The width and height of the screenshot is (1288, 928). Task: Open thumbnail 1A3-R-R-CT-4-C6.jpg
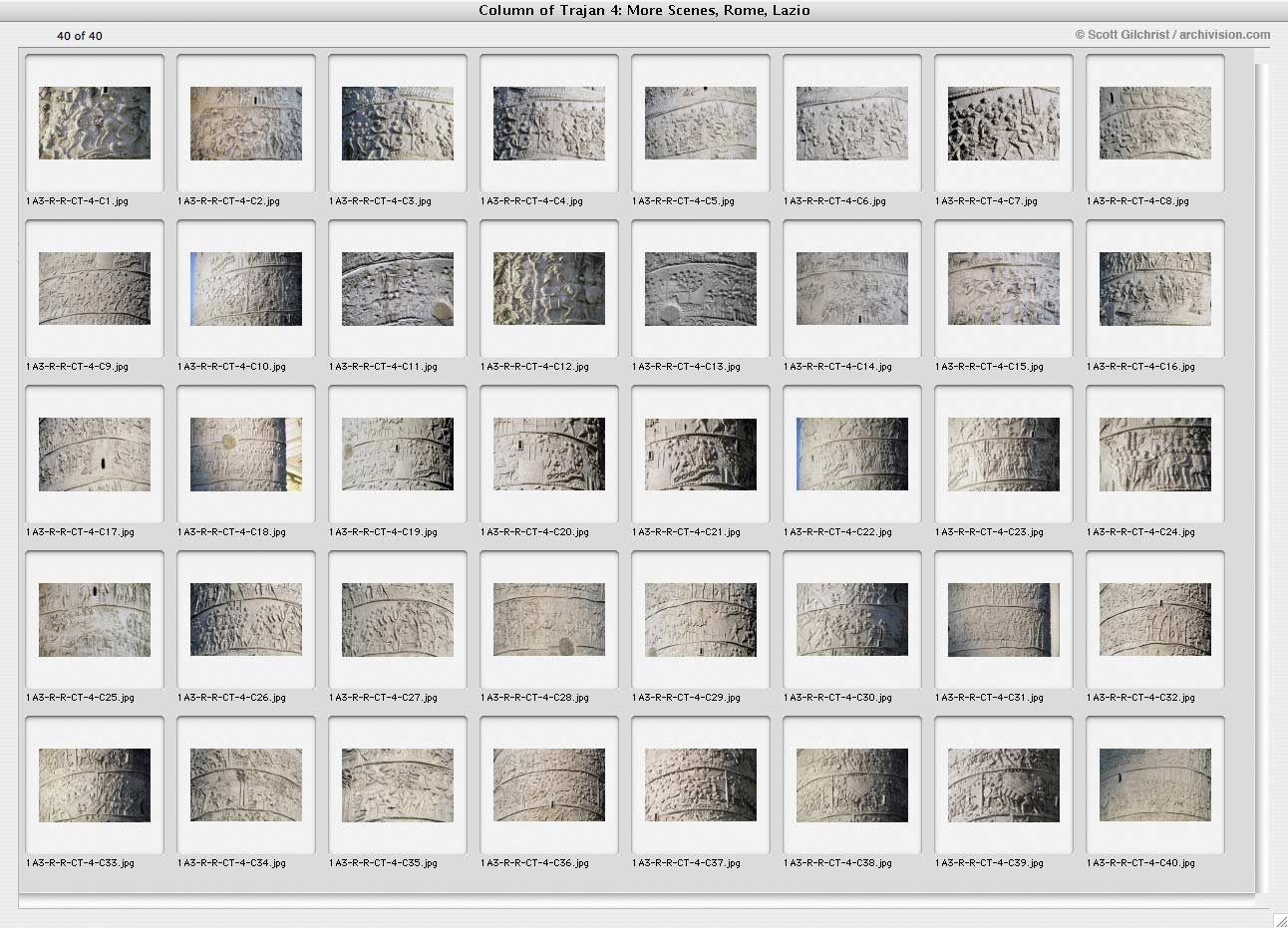[x=852, y=123]
